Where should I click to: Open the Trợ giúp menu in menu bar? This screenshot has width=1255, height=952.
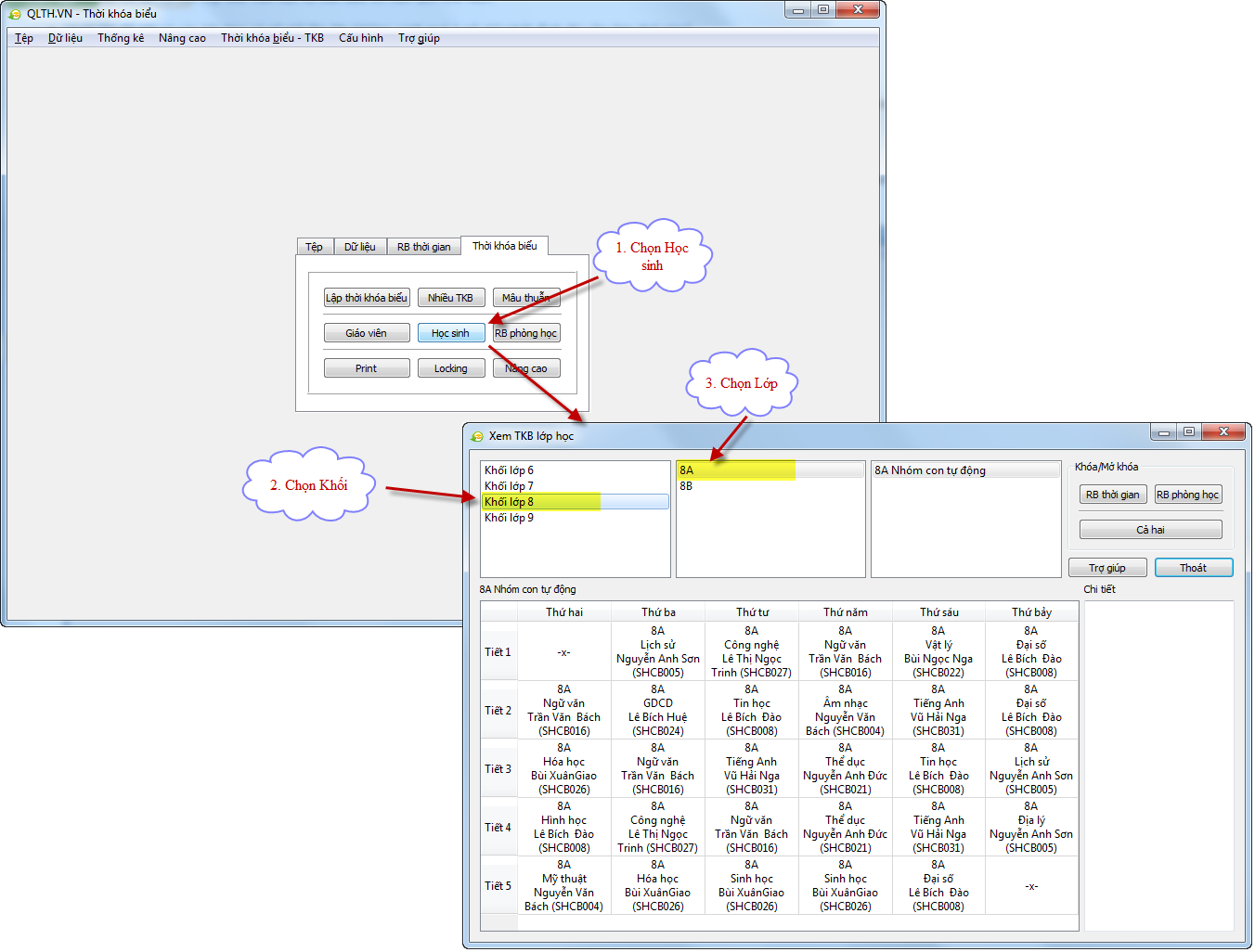[419, 38]
